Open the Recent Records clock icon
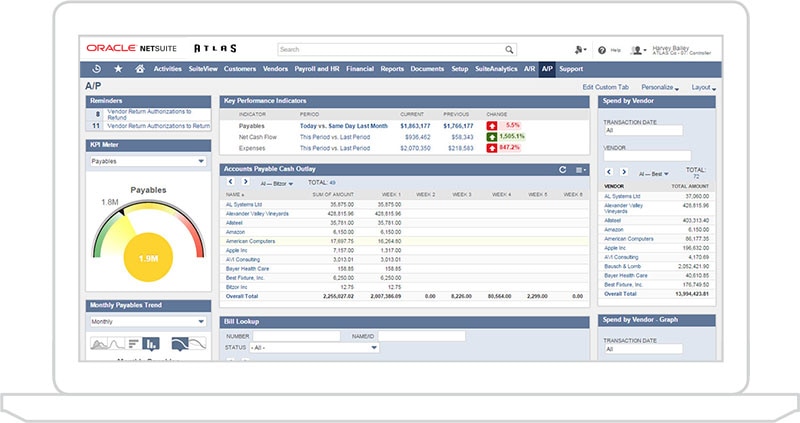 pos(96,69)
